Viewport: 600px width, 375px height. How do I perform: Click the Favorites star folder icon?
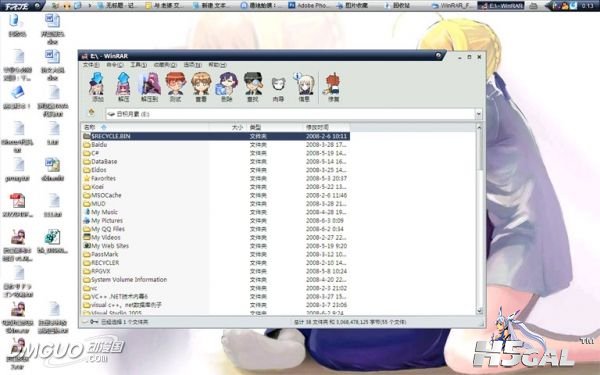tap(87, 178)
